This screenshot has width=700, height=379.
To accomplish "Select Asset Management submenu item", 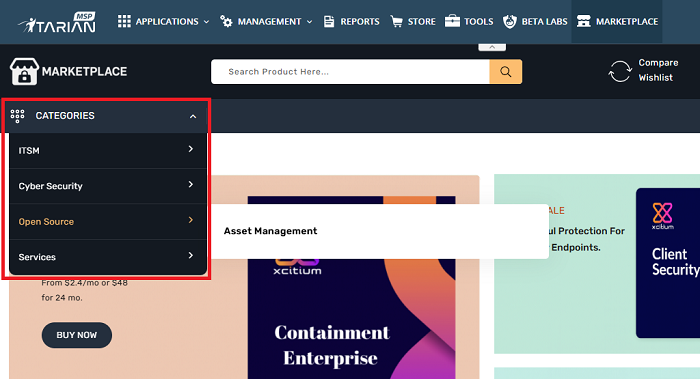I will click(x=271, y=231).
